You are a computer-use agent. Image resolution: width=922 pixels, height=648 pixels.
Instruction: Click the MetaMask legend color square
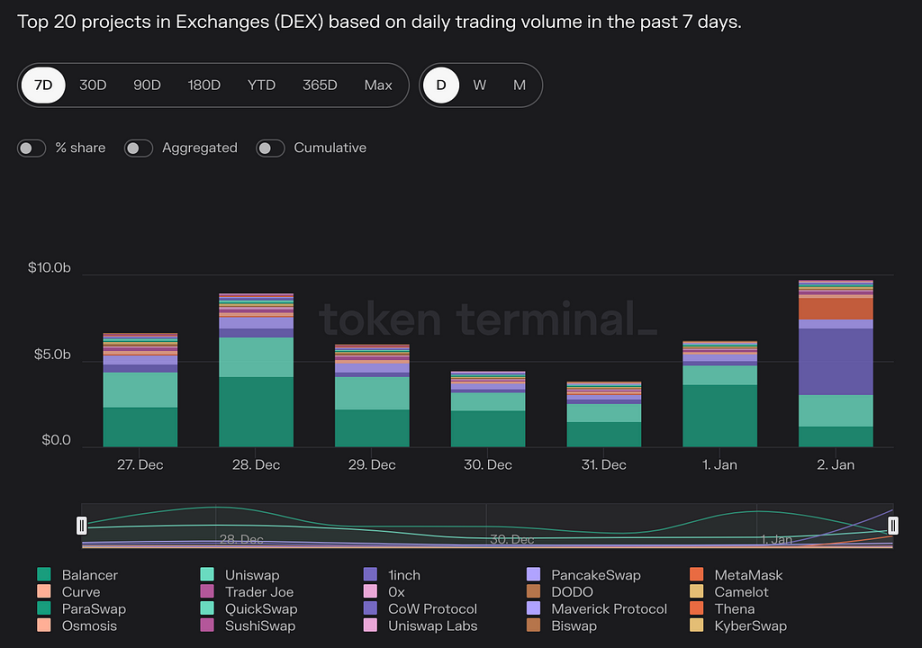tap(696, 574)
